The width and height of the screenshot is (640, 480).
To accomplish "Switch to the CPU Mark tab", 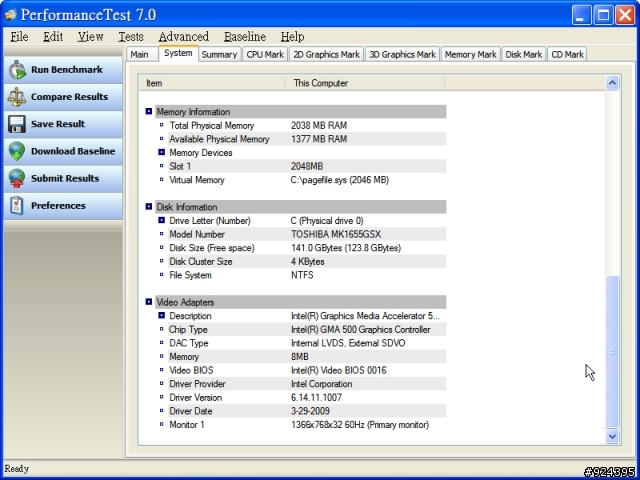I will coord(265,54).
